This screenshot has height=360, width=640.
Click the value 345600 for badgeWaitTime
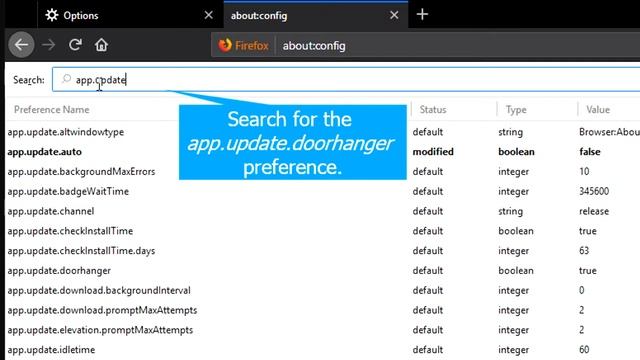(594, 191)
